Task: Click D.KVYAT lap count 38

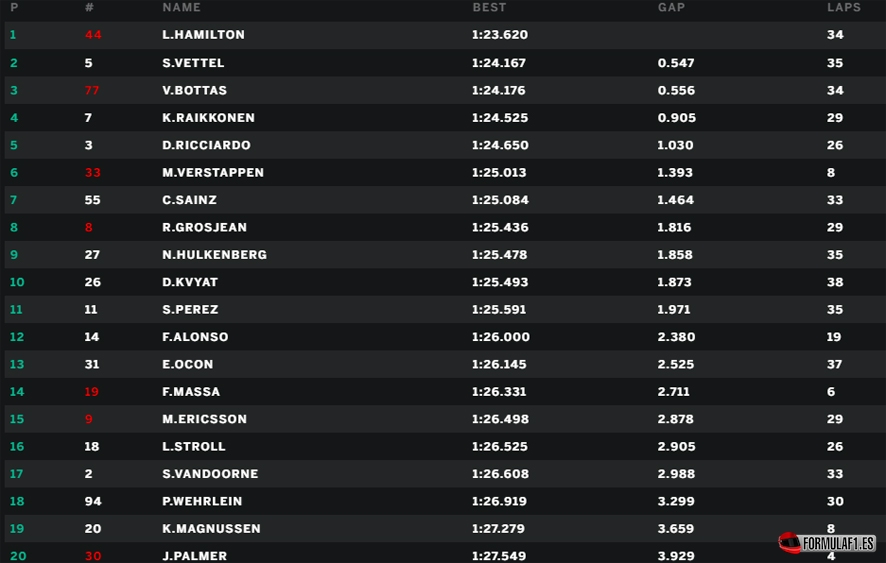Action: 835,282
